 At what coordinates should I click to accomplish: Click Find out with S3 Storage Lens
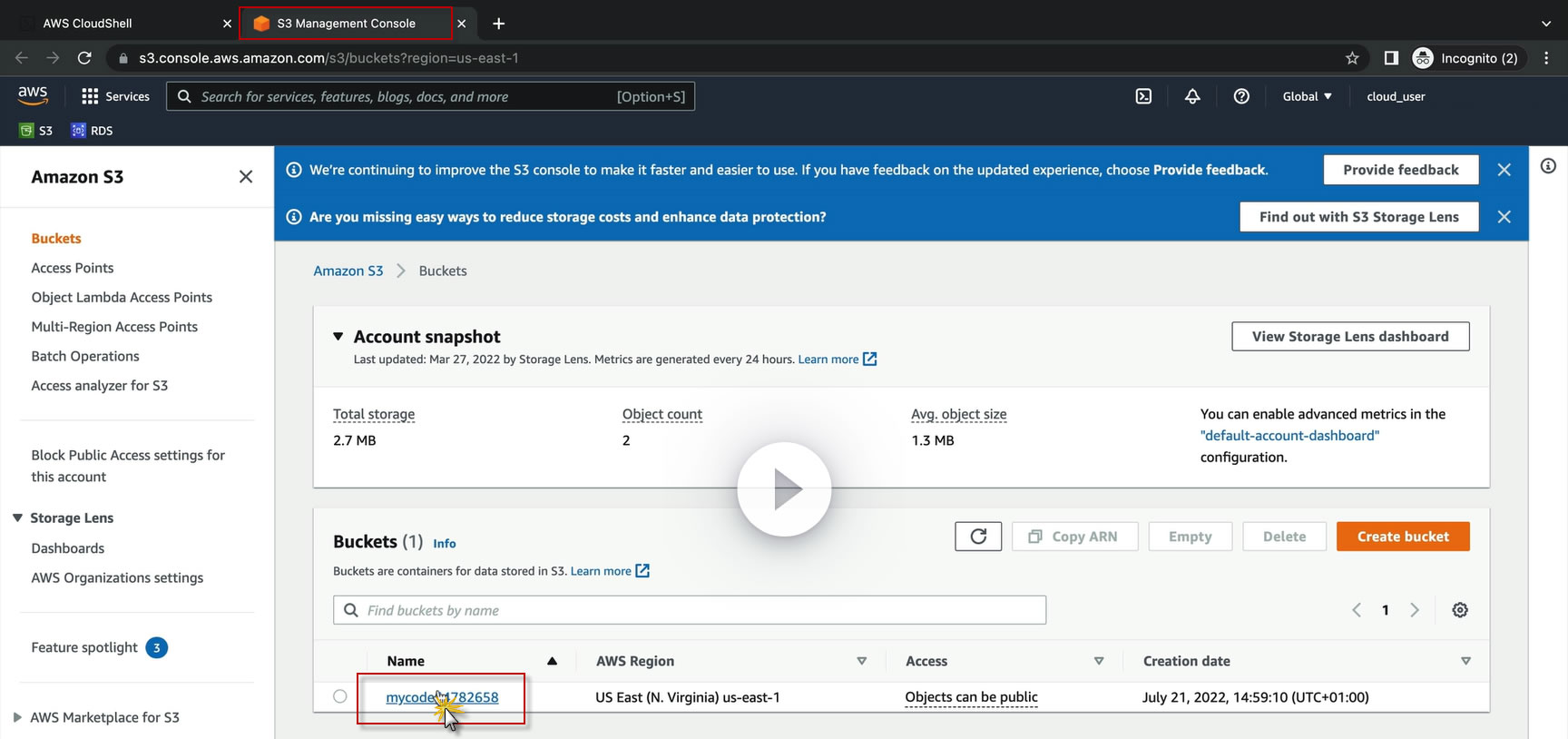(1359, 217)
